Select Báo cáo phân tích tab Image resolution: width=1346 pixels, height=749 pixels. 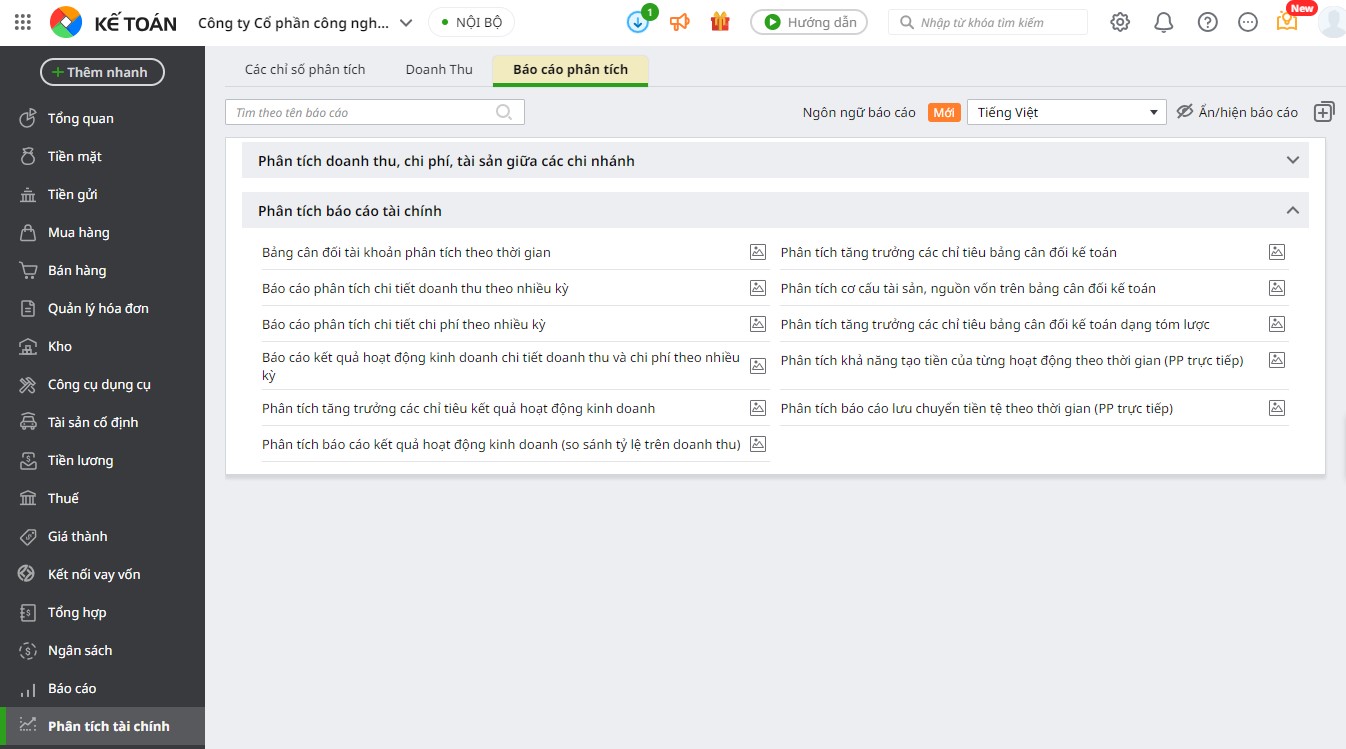point(570,70)
